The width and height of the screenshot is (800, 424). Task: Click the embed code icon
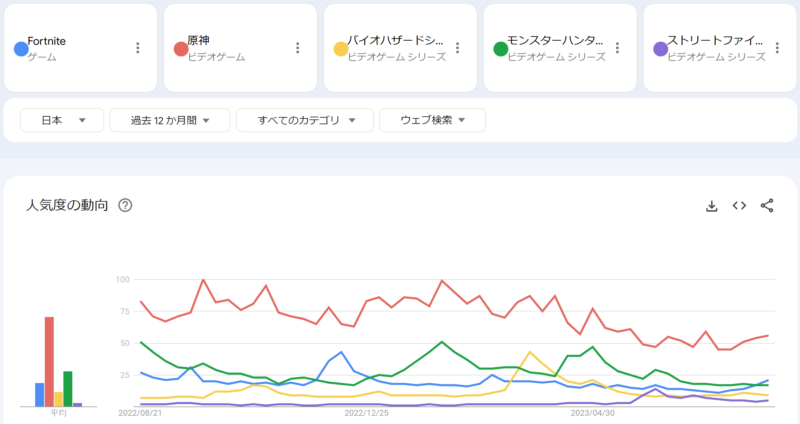click(x=739, y=206)
